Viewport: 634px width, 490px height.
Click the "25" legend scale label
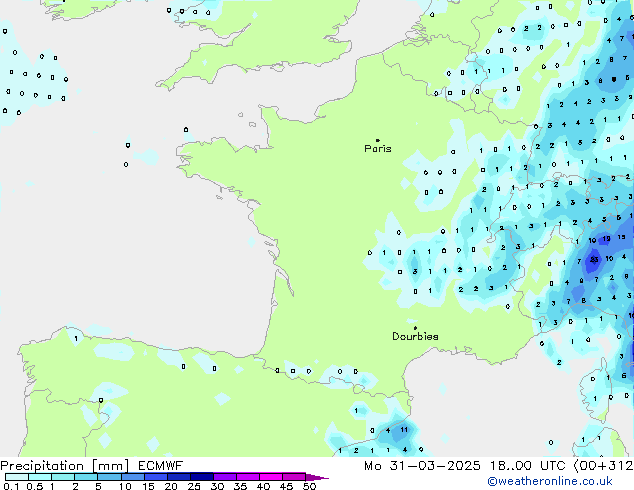point(194,486)
